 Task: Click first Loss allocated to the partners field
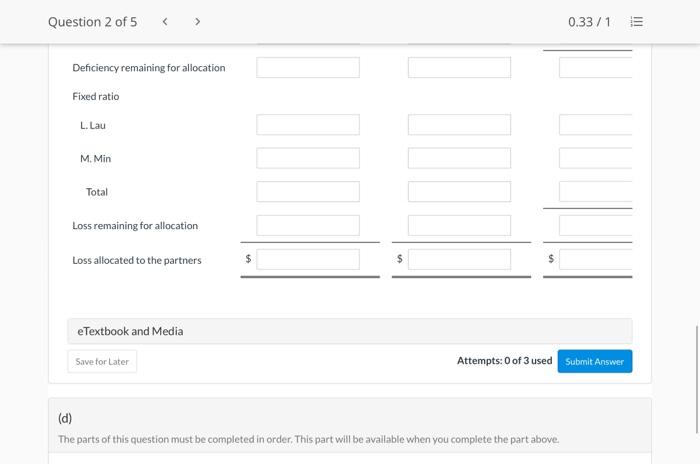(x=308, y=259)
